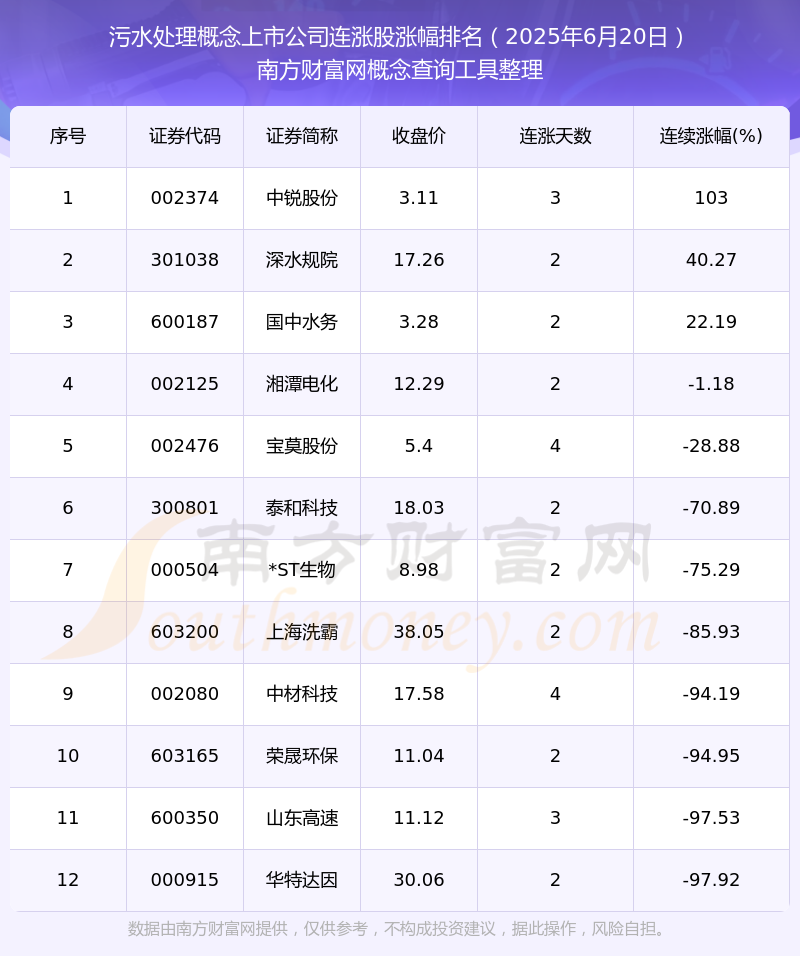
Task: Click the -94.19 gain value
Action: point(711,694)
